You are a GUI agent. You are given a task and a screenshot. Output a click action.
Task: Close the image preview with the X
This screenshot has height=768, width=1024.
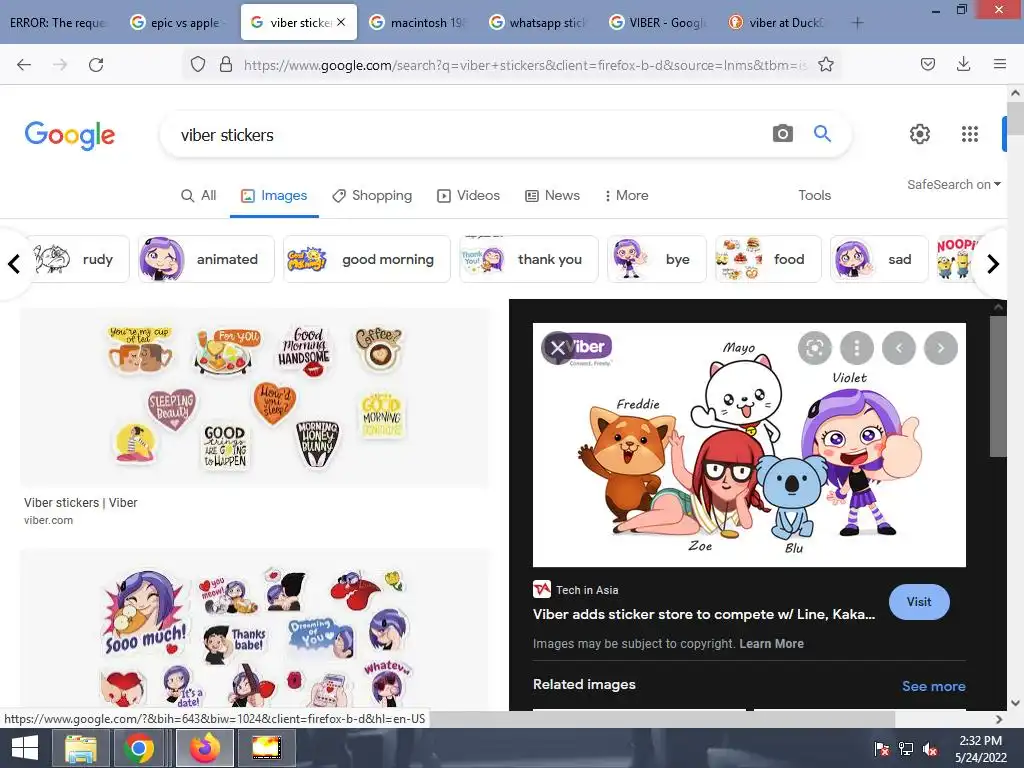[557, 348]
